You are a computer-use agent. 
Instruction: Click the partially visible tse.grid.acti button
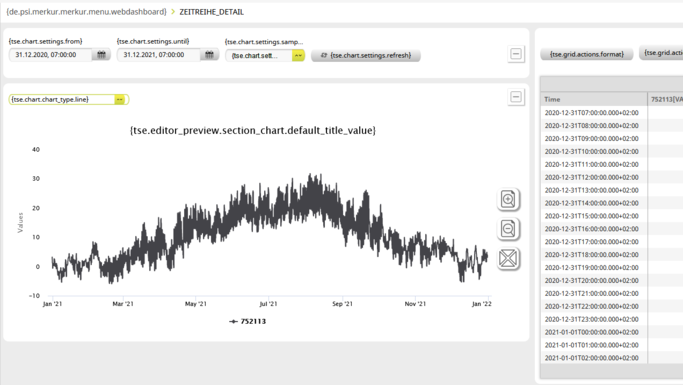[661, 53]
